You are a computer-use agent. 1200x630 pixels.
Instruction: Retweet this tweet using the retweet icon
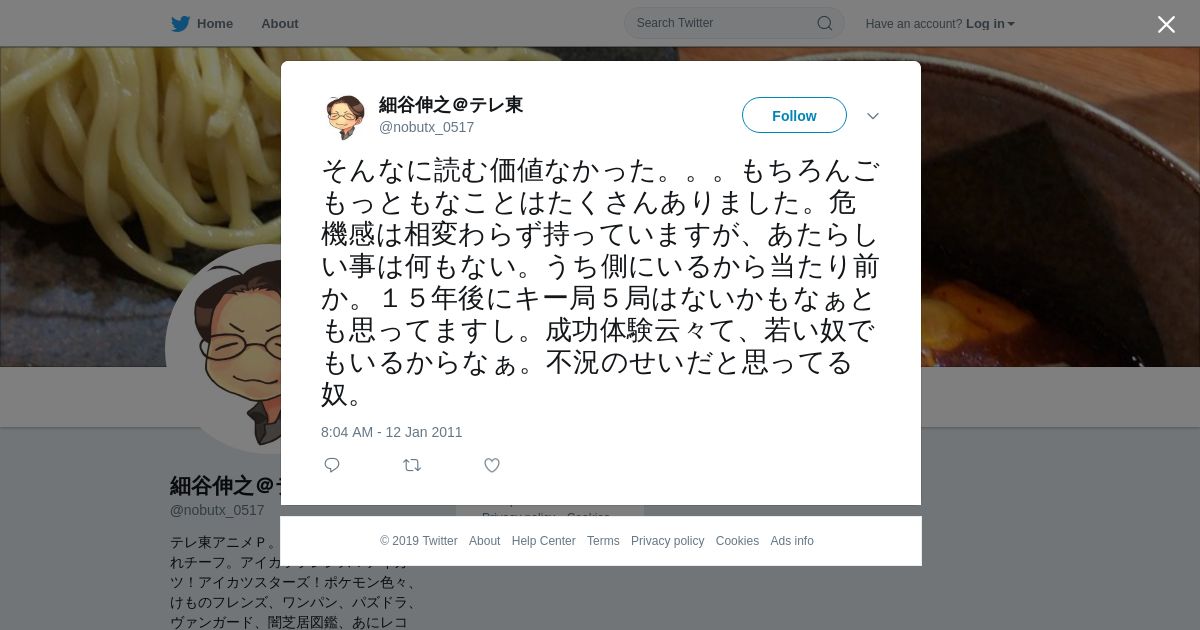click(412, 465)
